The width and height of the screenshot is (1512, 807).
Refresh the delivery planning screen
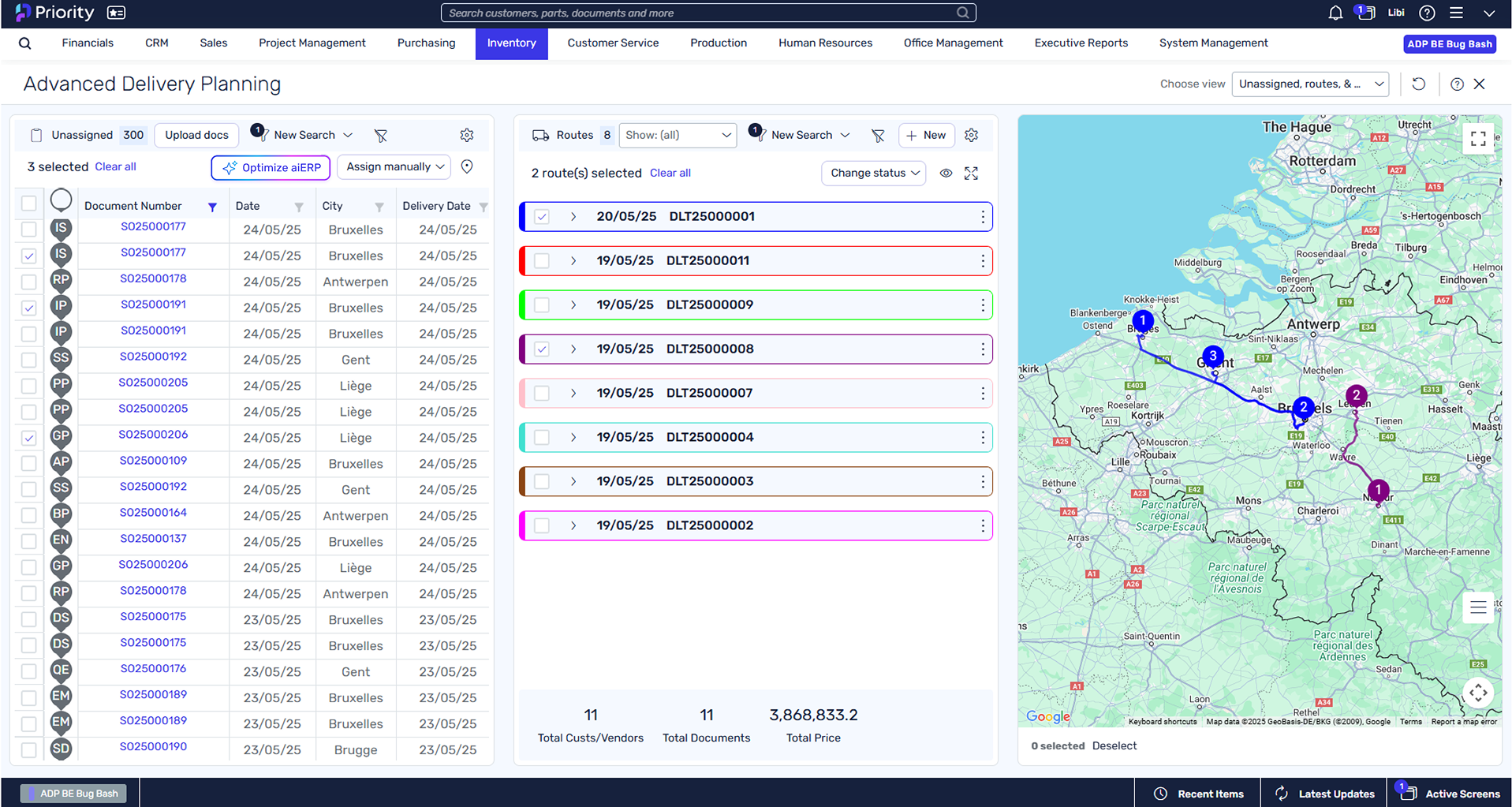coord(1418,84)
